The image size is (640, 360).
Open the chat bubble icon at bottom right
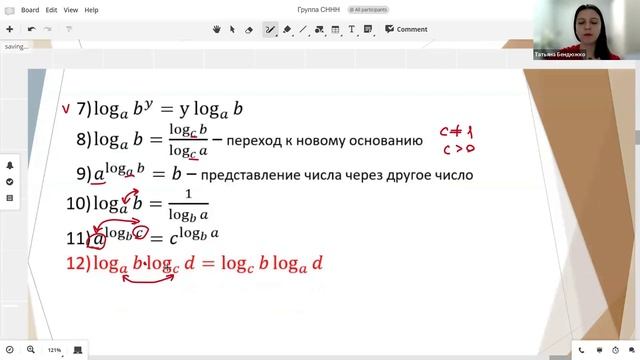click(632, 350)
